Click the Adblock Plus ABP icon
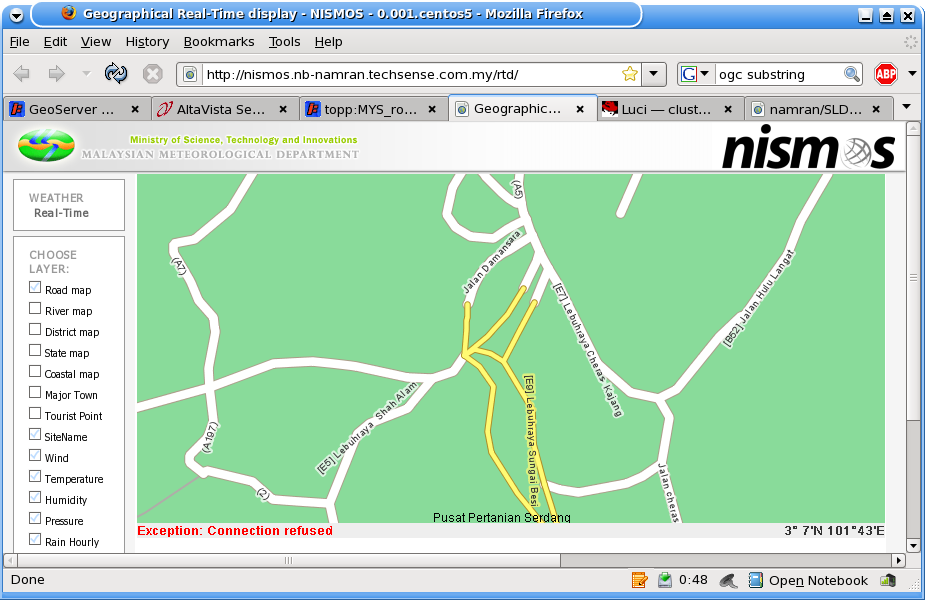This screenshot has height=600, width=925. (x=886, y=74)
